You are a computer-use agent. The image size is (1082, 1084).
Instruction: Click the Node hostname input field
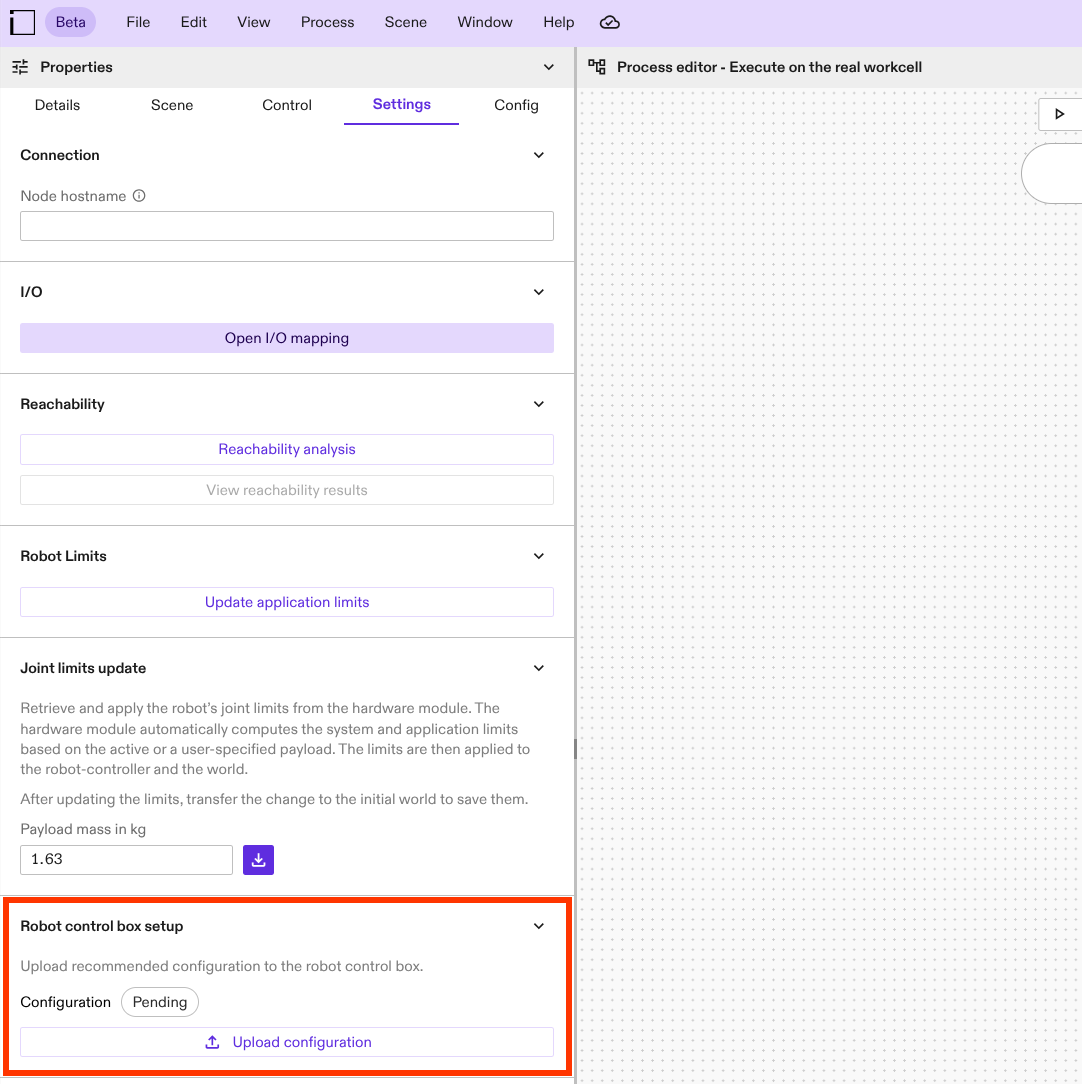(287, 226)
